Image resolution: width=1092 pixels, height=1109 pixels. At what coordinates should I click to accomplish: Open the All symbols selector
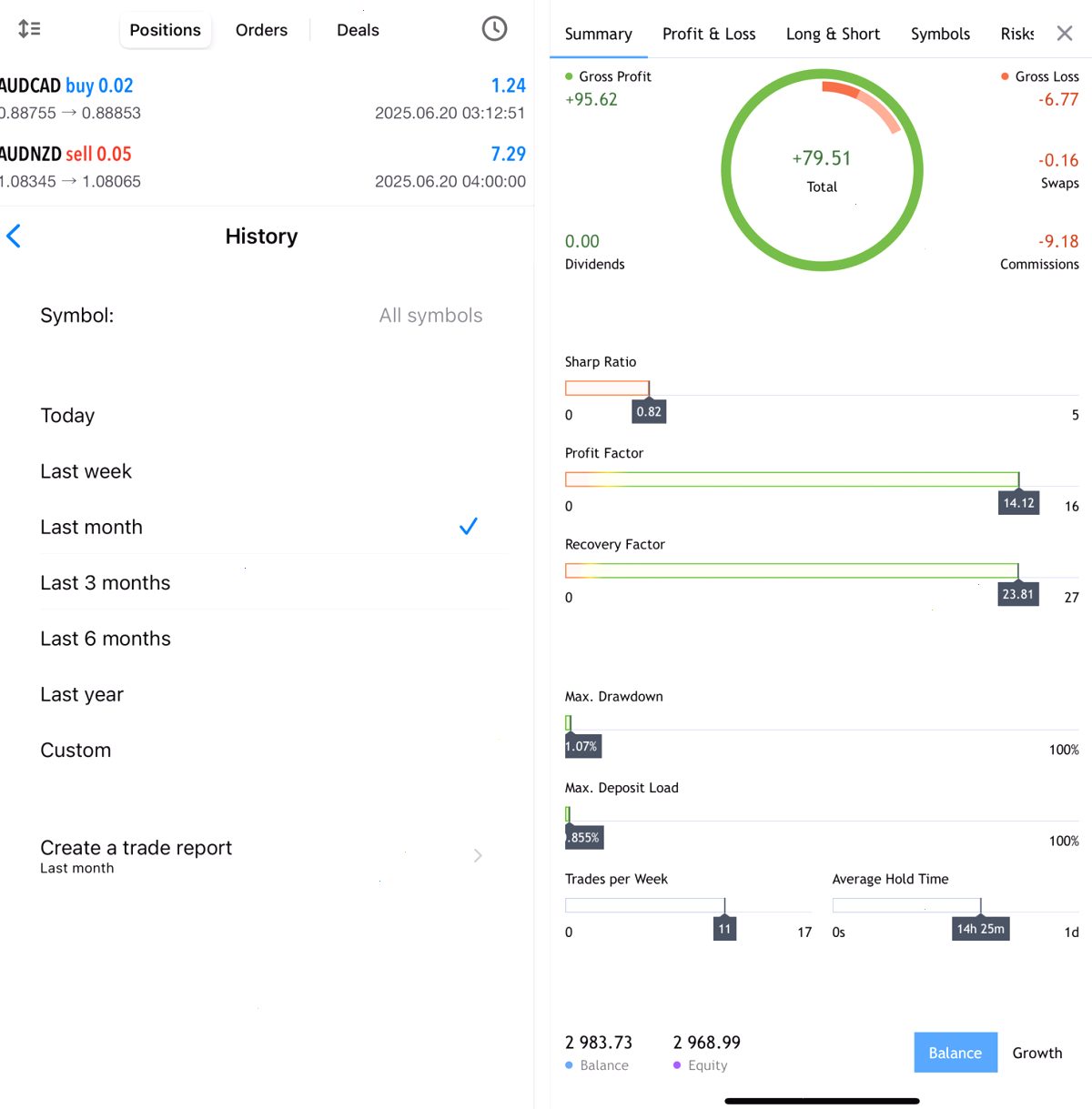pos(430,316)
